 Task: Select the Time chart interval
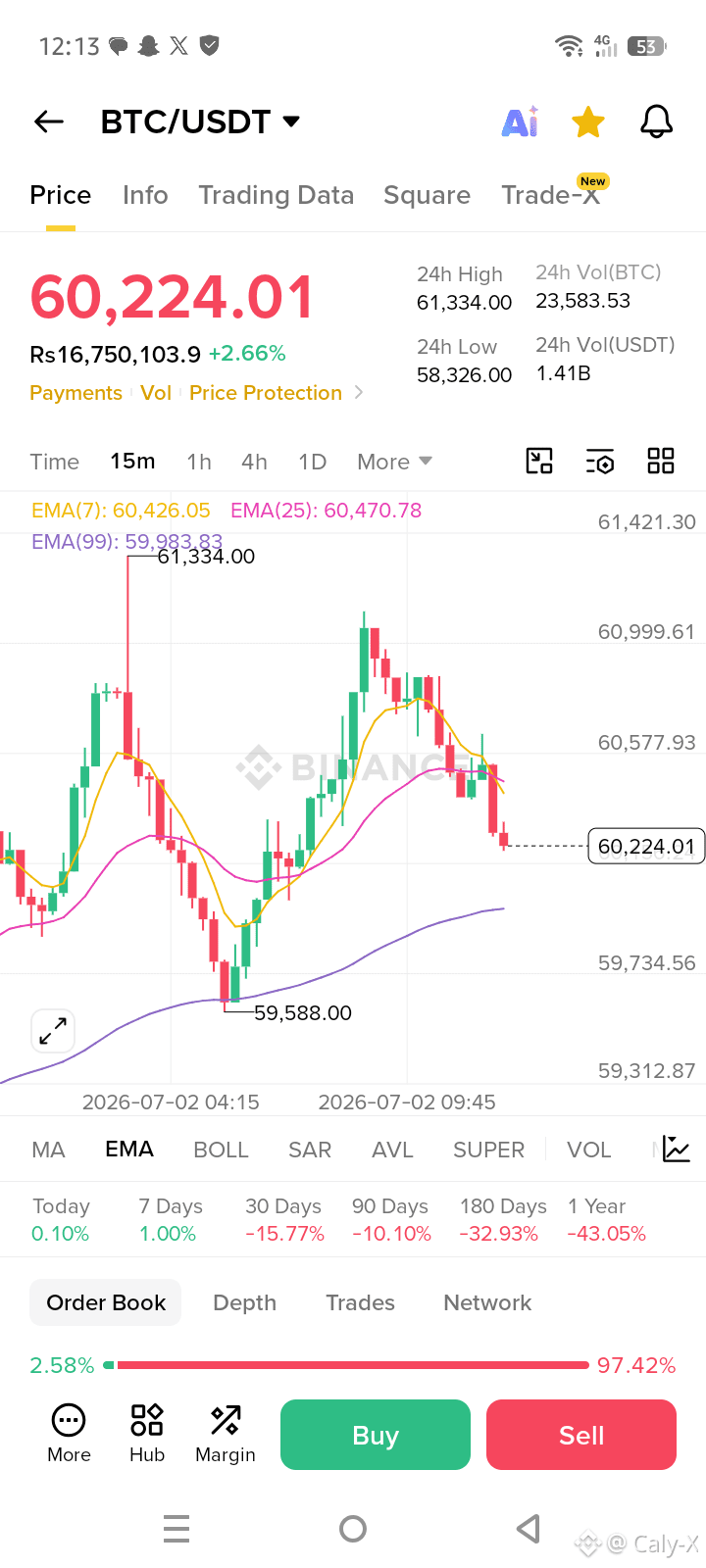(55, 462)
